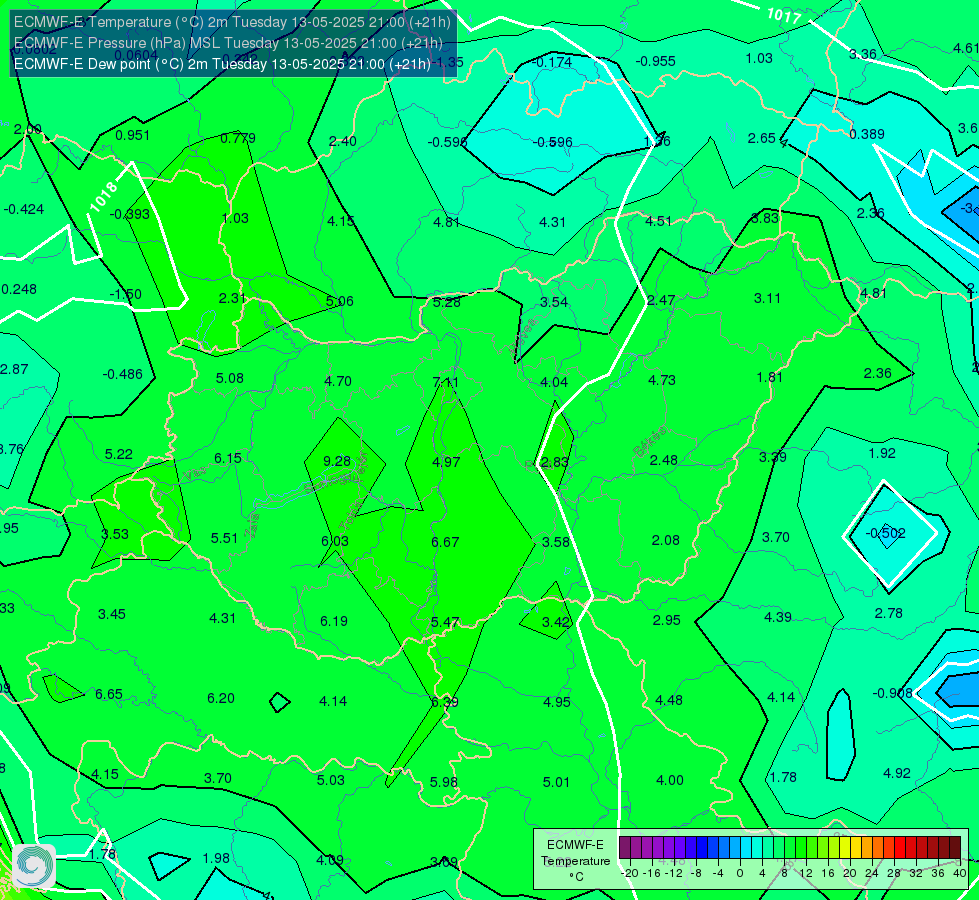Click the 6.65 temperature value

click(109, 694)
